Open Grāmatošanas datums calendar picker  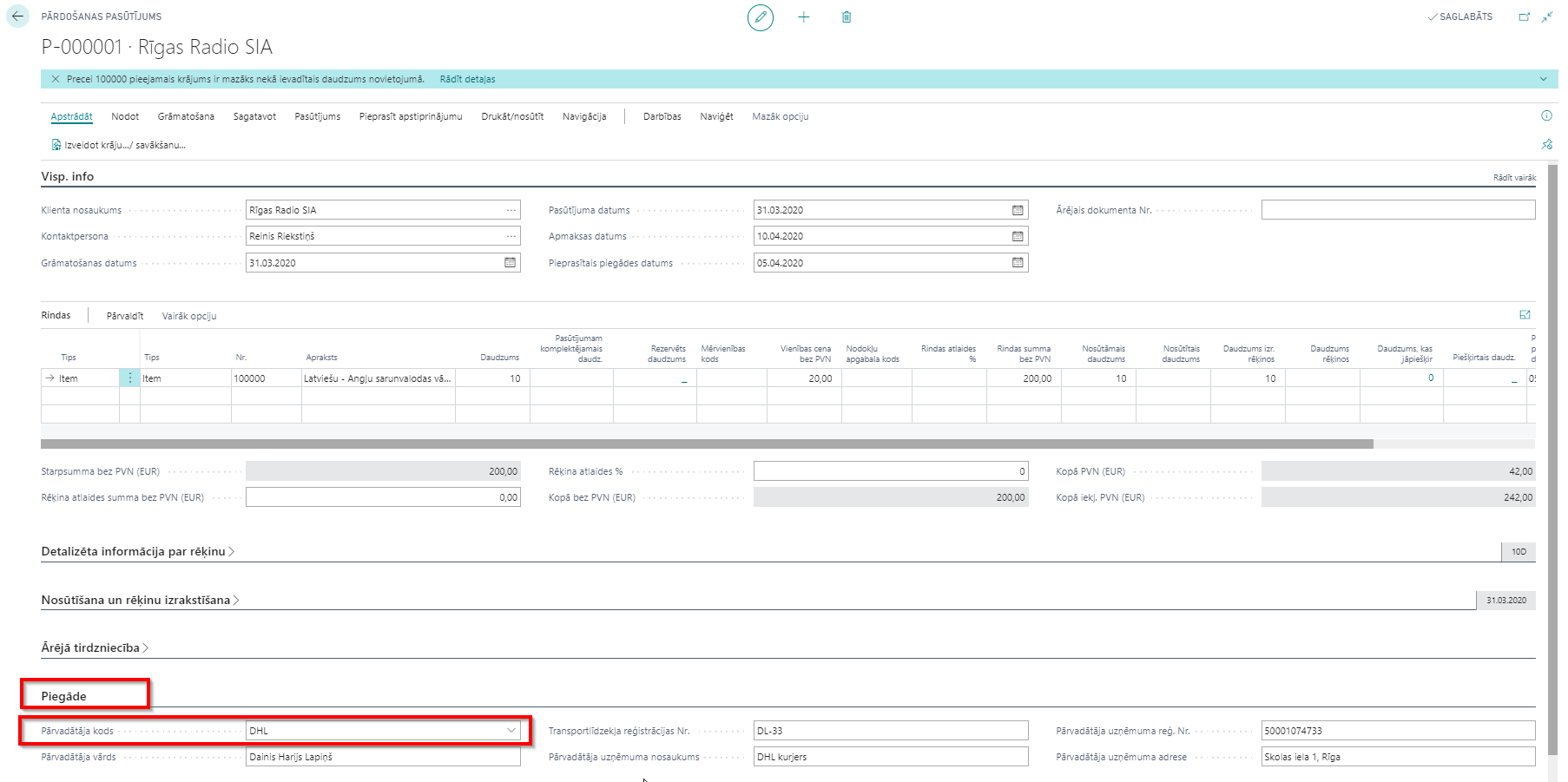click(x=511, y=262)
